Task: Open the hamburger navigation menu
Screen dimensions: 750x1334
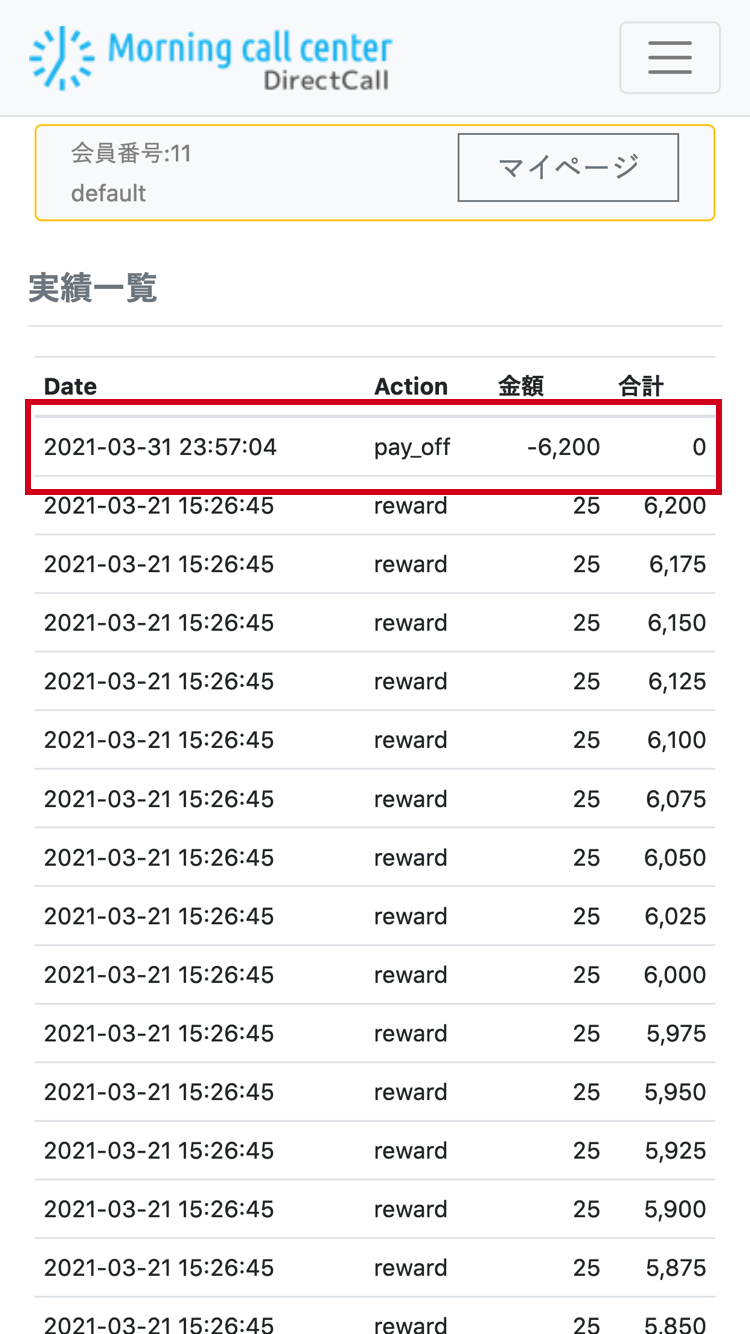Action: [670, 58]
